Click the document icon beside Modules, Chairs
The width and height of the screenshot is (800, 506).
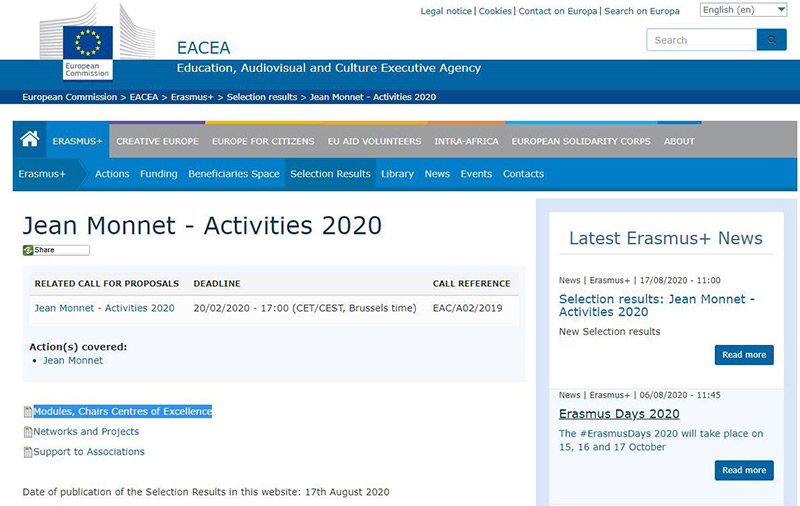click(x=28, y=412)
